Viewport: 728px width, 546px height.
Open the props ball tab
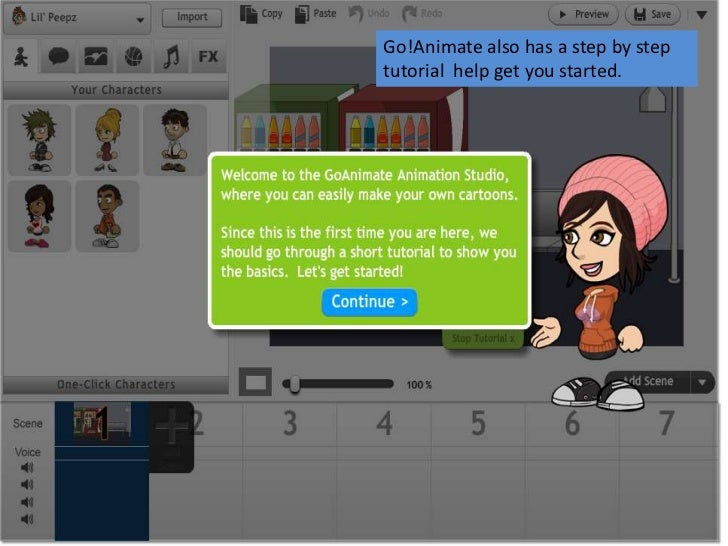[x=134, y=57]
